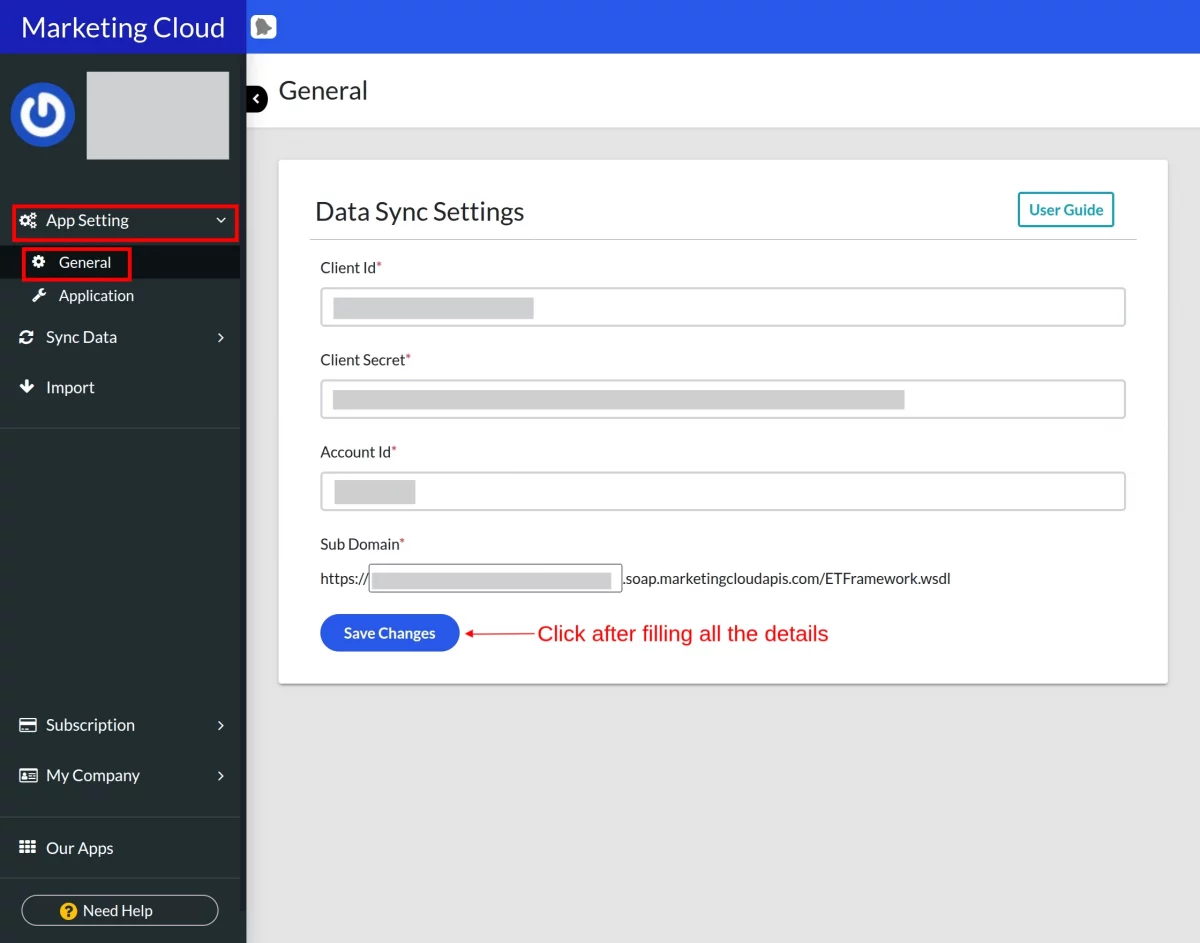Image resolution: width=1200 pixels, height=943 pixels.
Task: Click the Import down-arrow icon
Action: click(27, 387)
